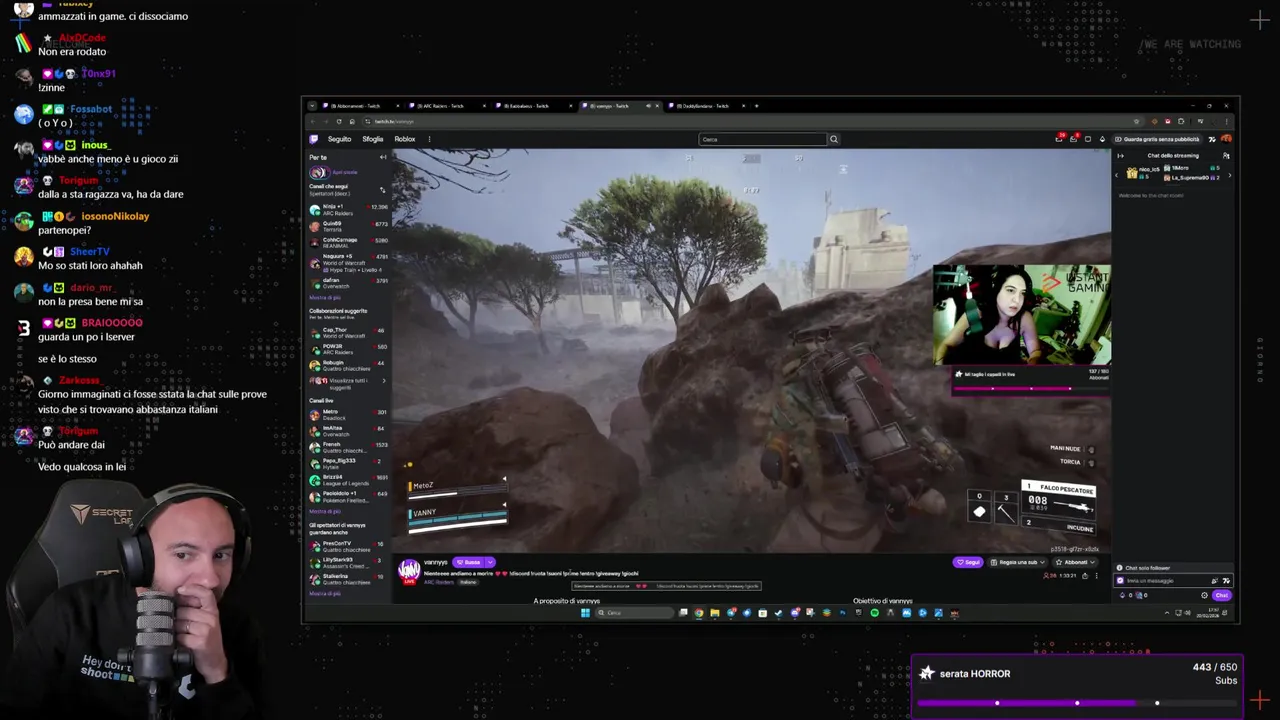
Task: Open browser extensions puzzle icon
Action: (x=1181, y=121)
